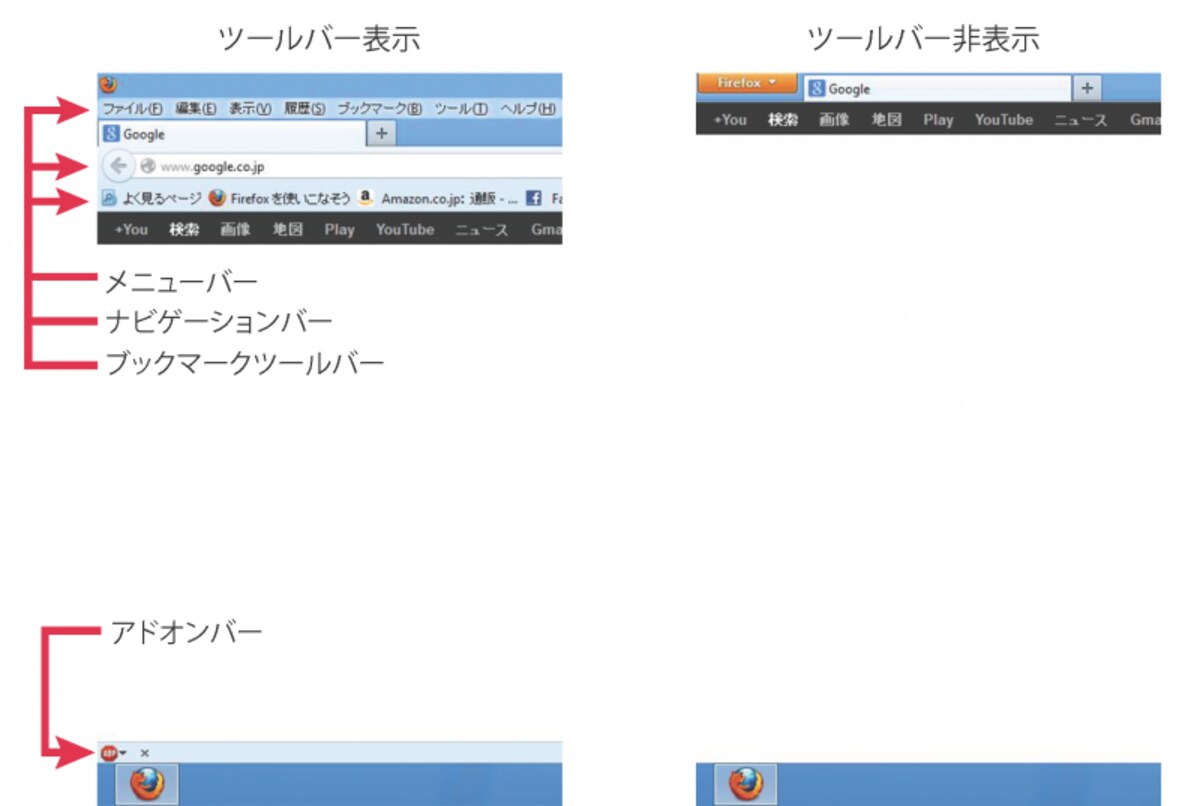Open Adblock Plus dropdown arrow in add-on bar
The height and width of the screenshot is (806, 1200).
[122, 753]
